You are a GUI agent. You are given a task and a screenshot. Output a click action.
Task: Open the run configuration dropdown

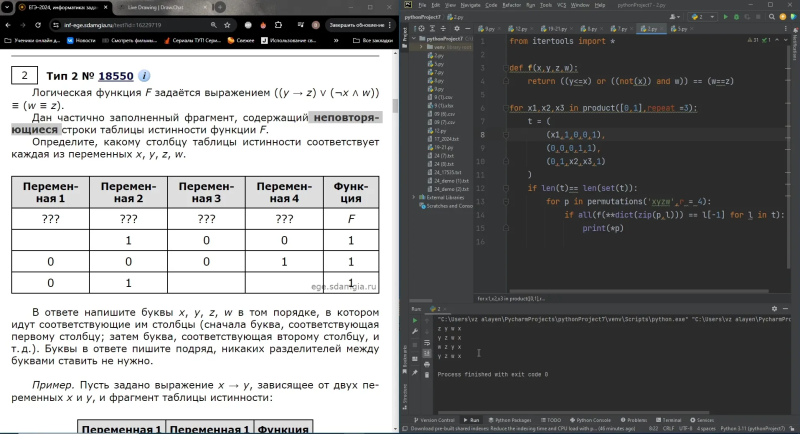702,17
